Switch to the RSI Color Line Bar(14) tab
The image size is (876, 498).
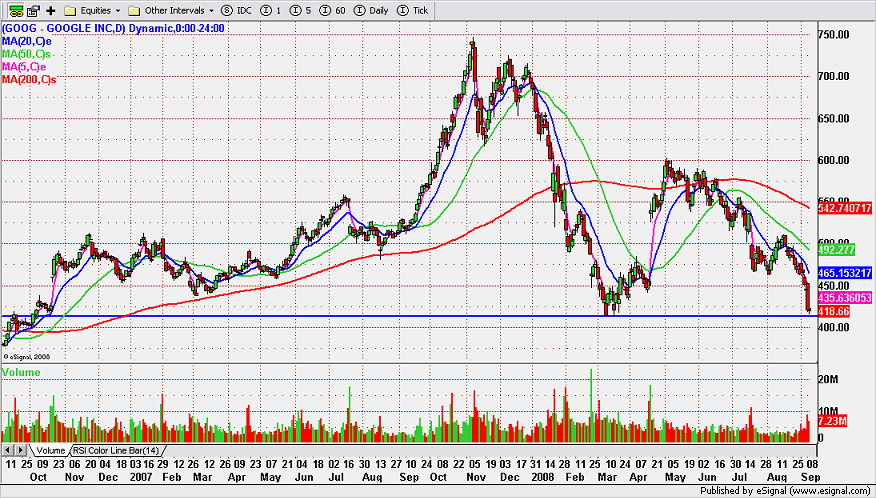(x=116, y=450)
